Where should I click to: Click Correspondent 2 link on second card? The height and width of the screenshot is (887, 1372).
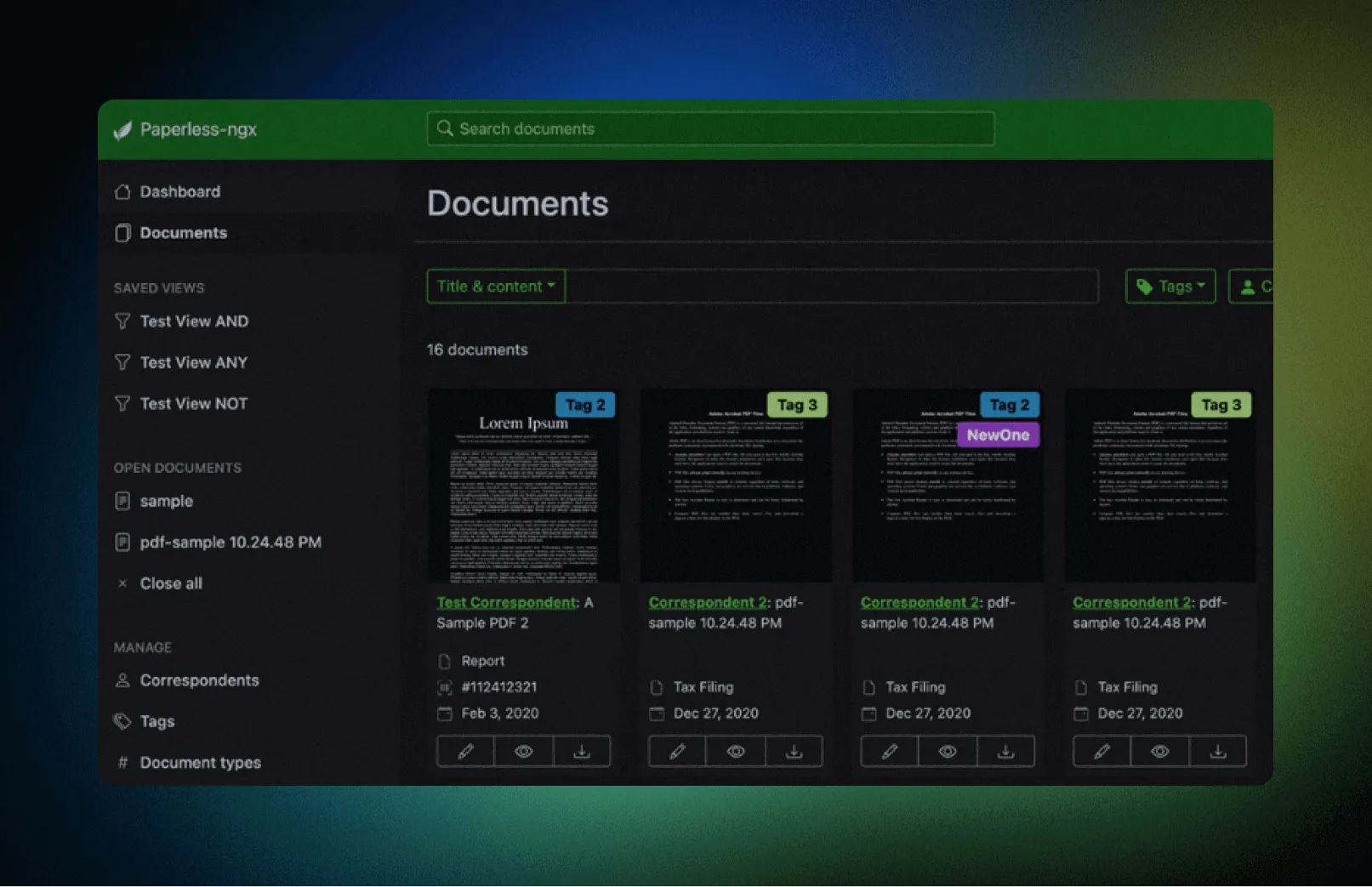[708, 602]
